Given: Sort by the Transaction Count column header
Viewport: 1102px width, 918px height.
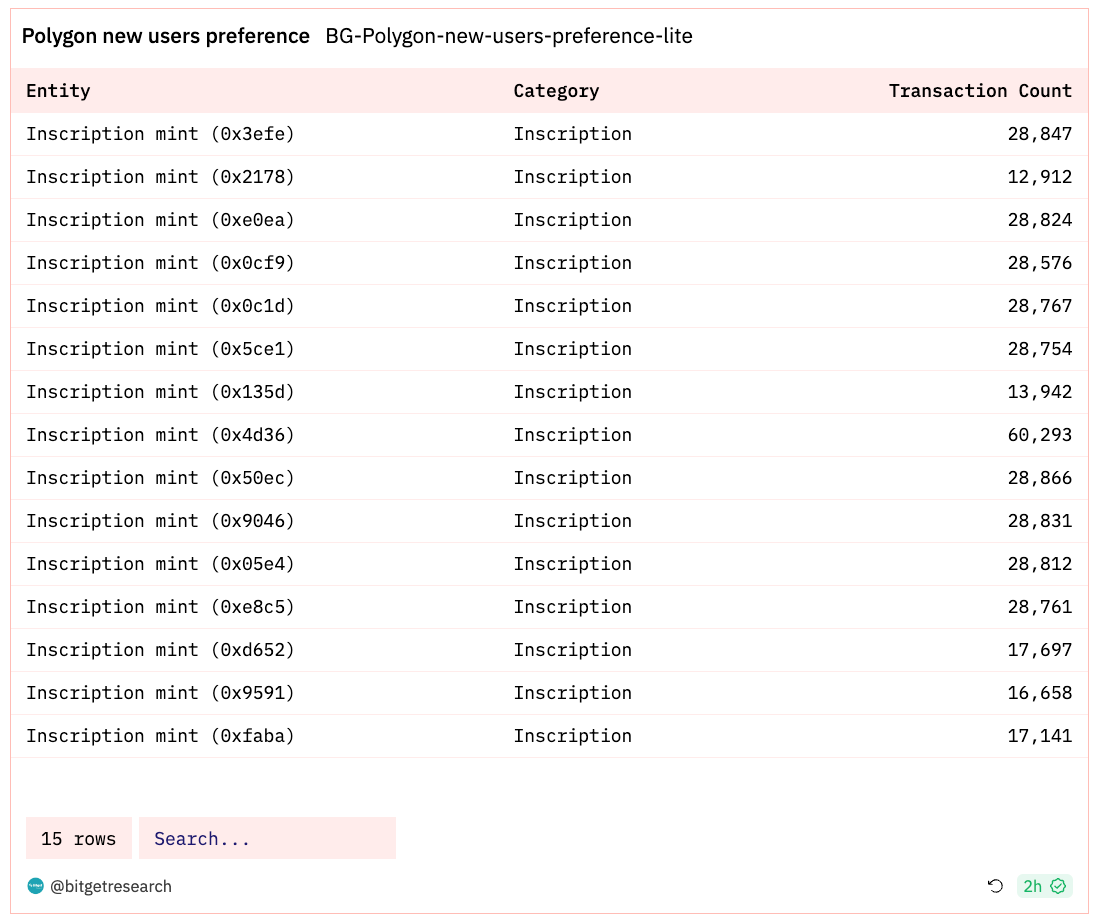Looking at the screenshot, I should tap(980, 91).
